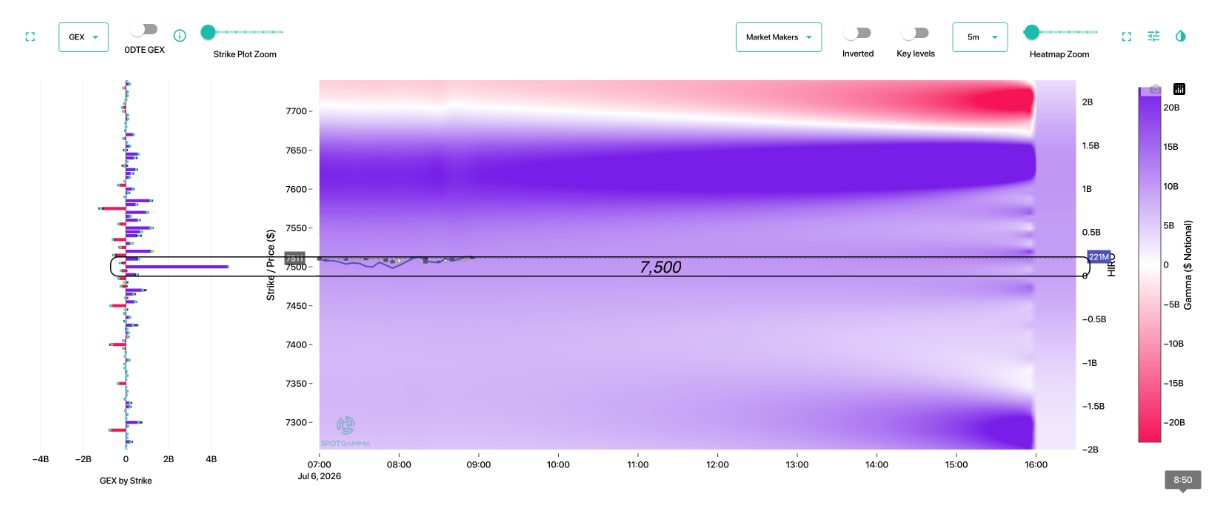Enable the 0DTE GEX switch

click(144, 30)
